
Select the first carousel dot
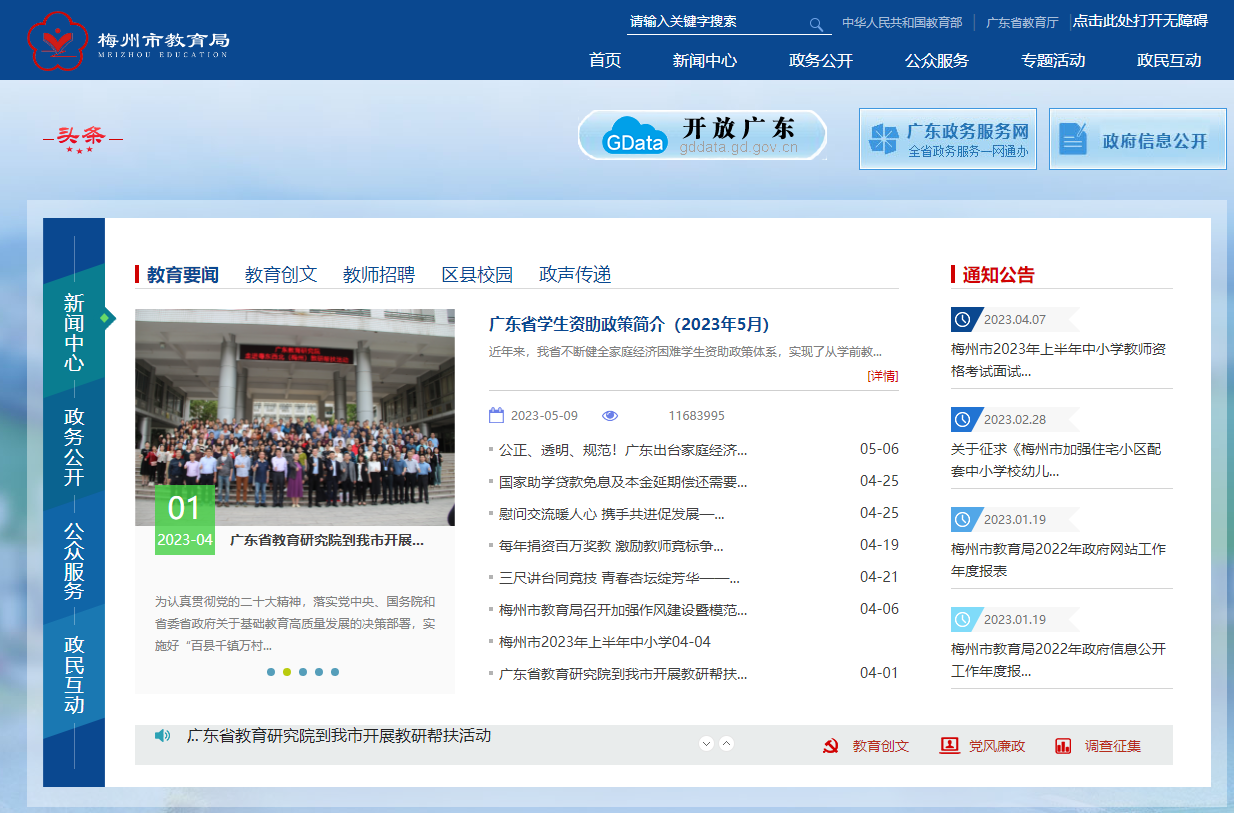pyautogui.click(x=271, y=672)
